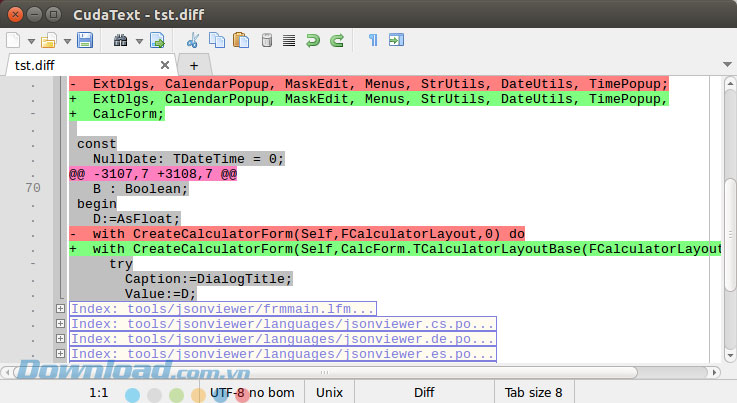Minimize the CudaText window
The image size is (737, 403).
tap(34, 15)
